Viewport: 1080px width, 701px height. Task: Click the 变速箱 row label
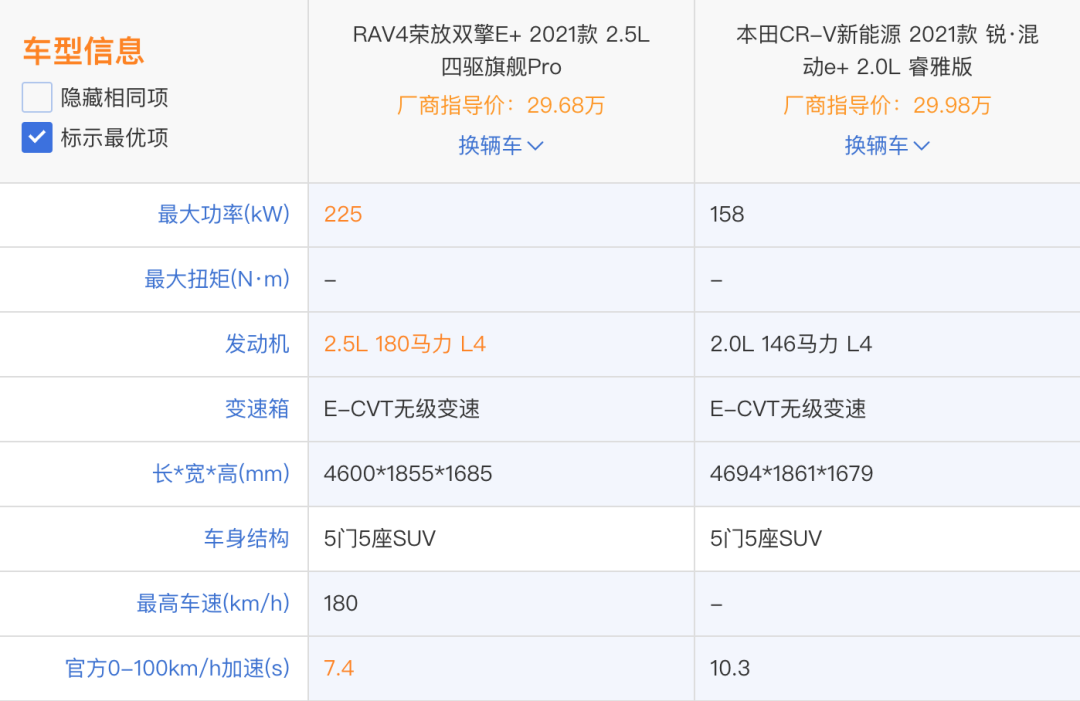(257, 408)
